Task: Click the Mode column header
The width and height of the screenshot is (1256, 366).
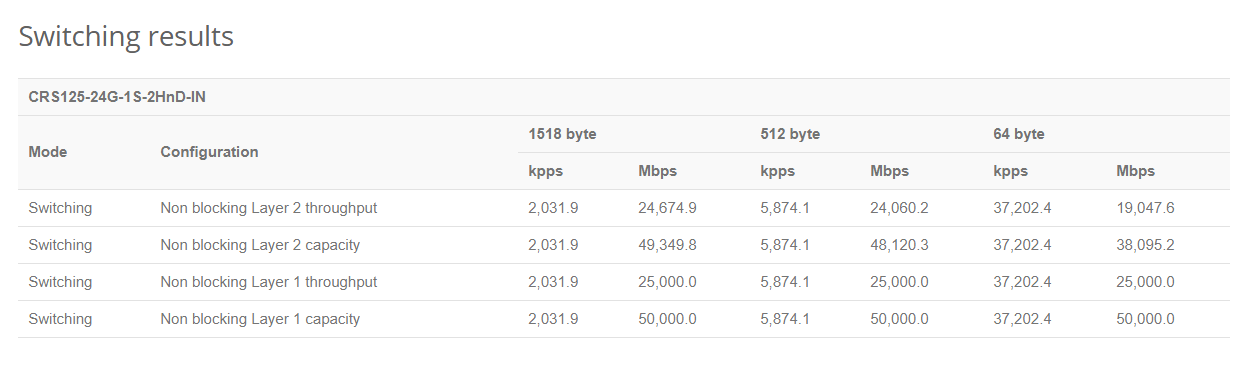Action: click(48, 152)
